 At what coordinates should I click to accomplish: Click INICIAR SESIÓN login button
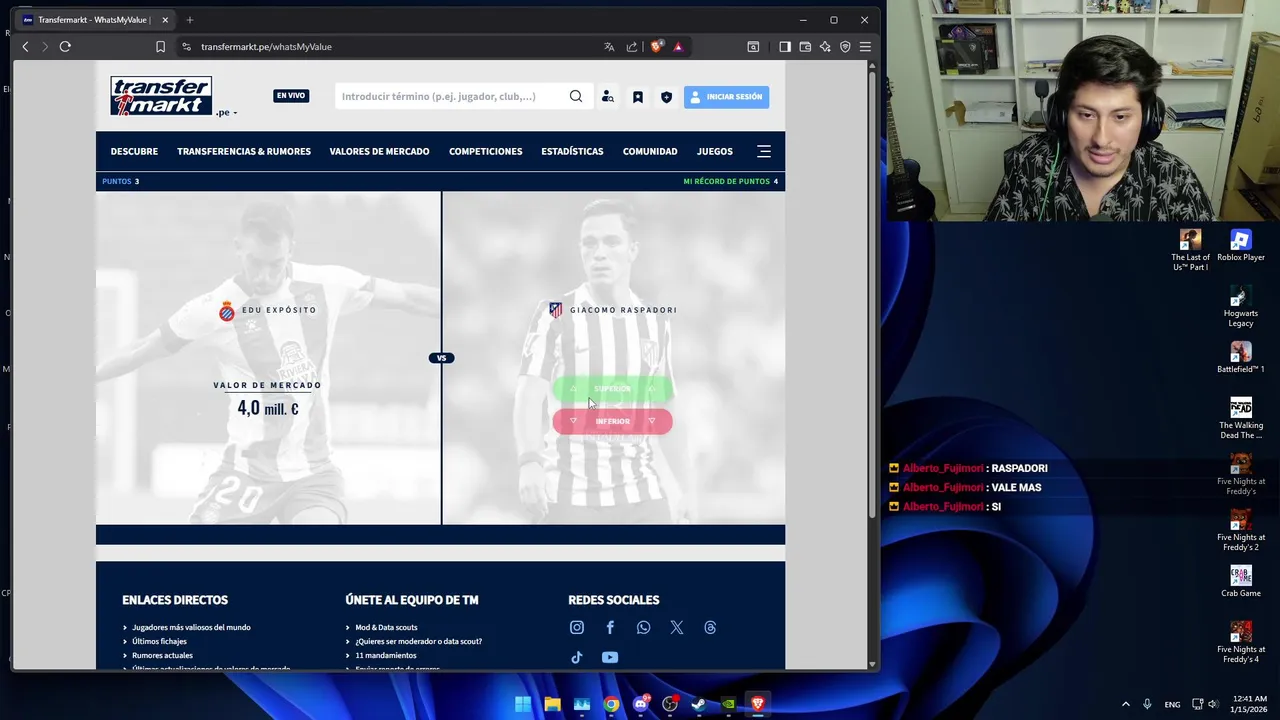(726, 97)
